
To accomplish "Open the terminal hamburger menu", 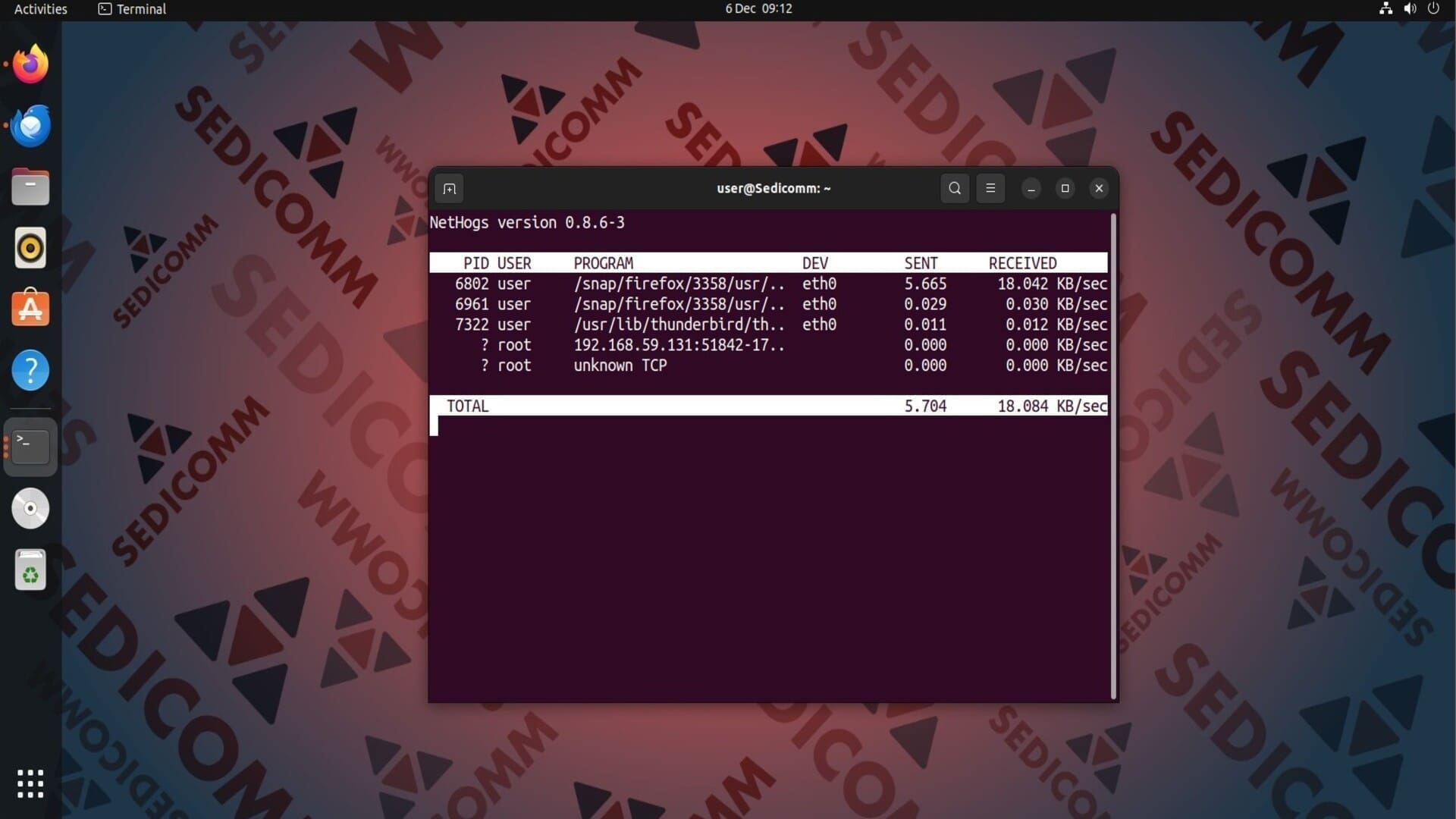I will (990, 188).
